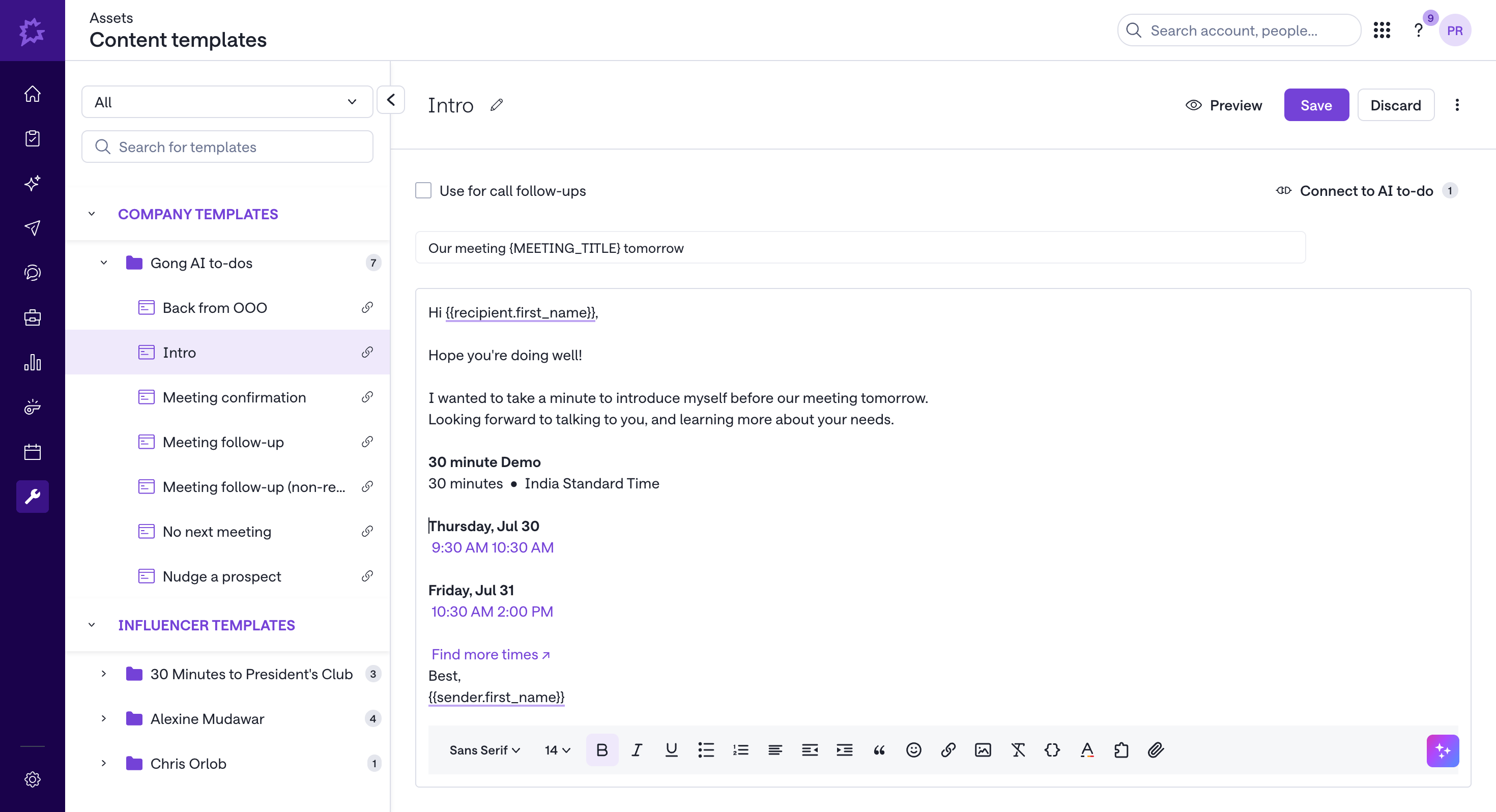The image size is (1496, 812).
Task: Open the Sans Serif font dropdown
Action: click(484, 750)
